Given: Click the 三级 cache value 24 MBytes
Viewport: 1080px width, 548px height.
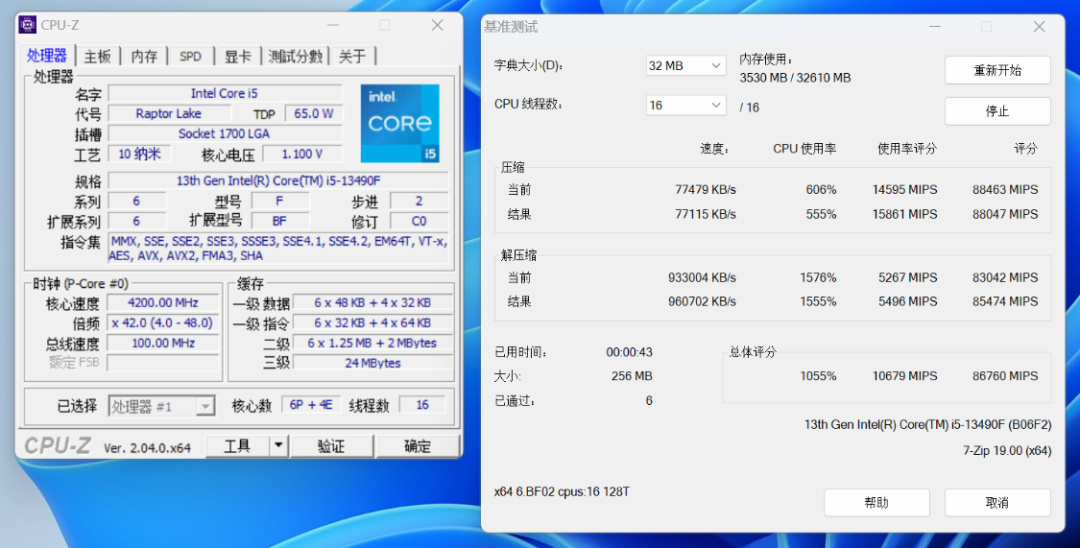Looking at the screenshot, I should click(x=373, y=363).
